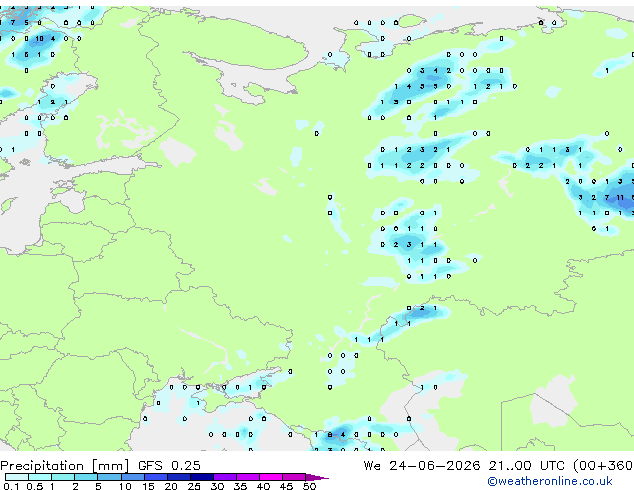Select the 0.5–1 mm legend swatch
This screenshot has width=634, height=490.
pyautogui.click(x=40, y=477)
